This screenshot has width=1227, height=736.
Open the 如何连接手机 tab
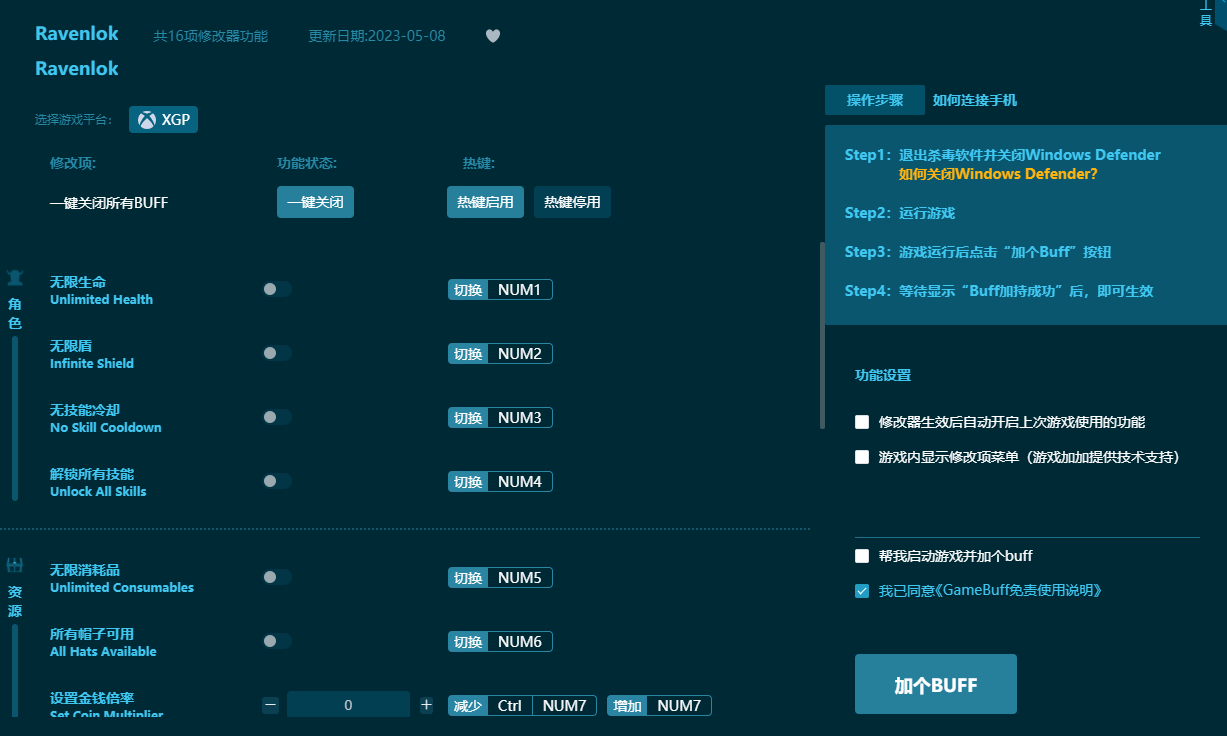tap(975, 100)
